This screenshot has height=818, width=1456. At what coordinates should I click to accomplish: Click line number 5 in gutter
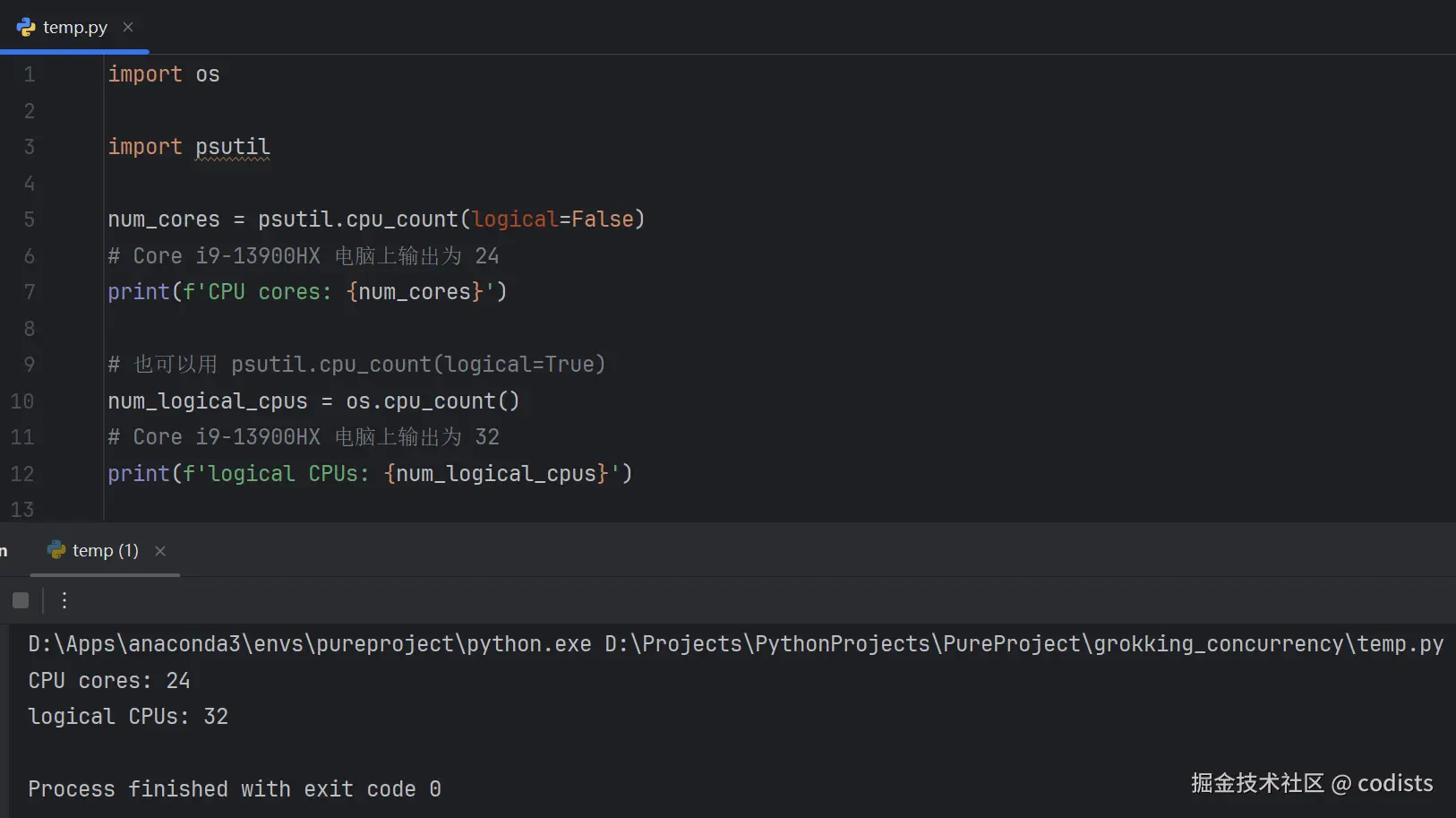(x=30, y=220)
